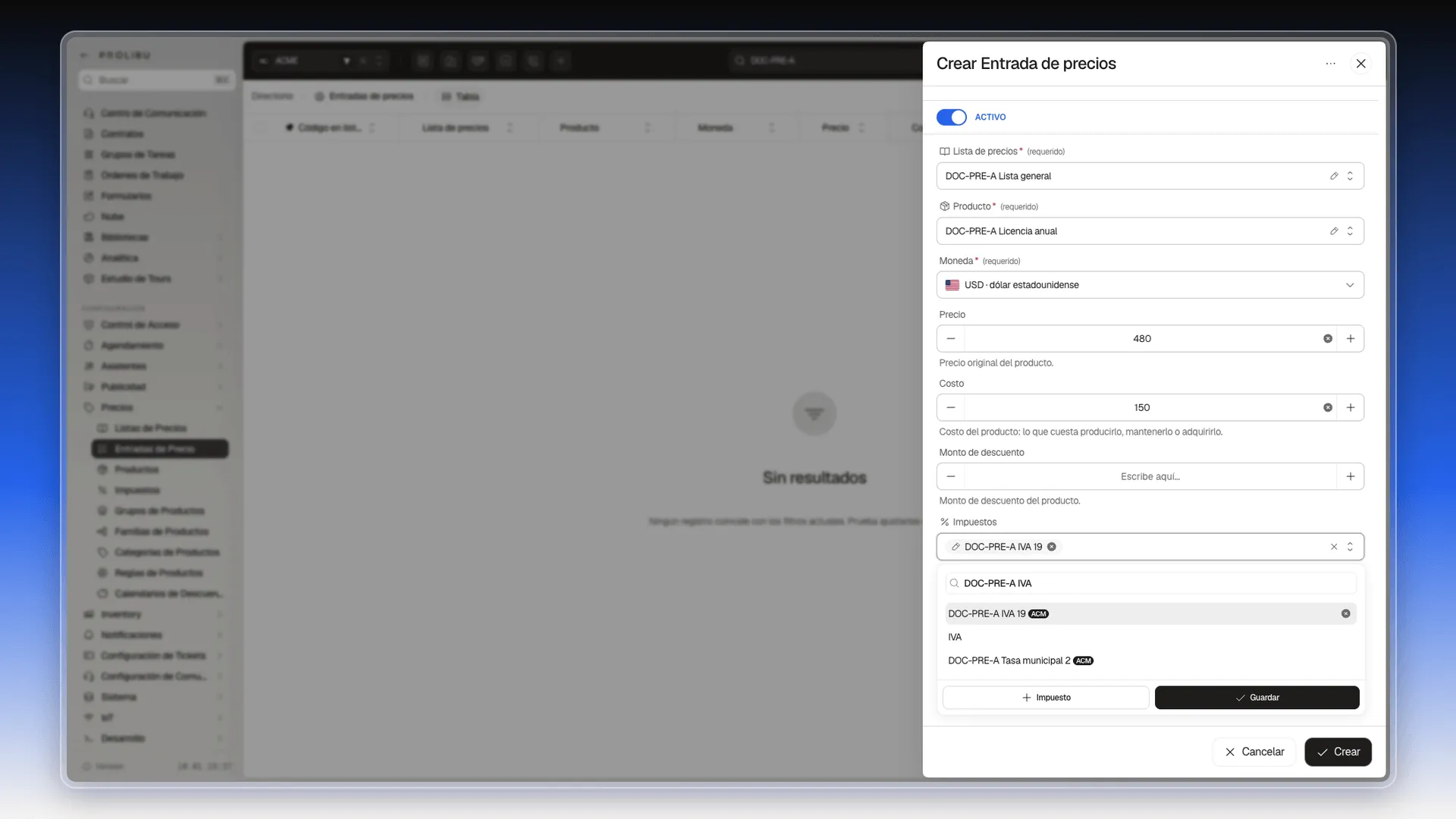Image resolution: width=1456 pixels, height=819 pixels.
Task: Click the Cancelar button
Action: 1254,752
